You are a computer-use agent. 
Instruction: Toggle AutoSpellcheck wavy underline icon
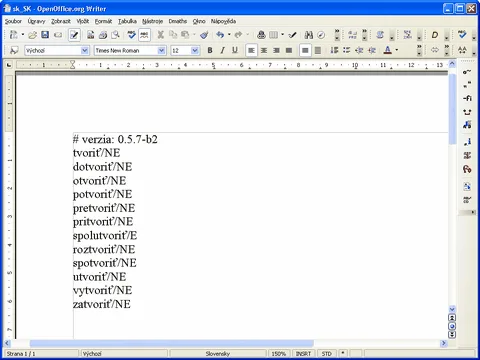pyautogui.click(x=144, y=35)
